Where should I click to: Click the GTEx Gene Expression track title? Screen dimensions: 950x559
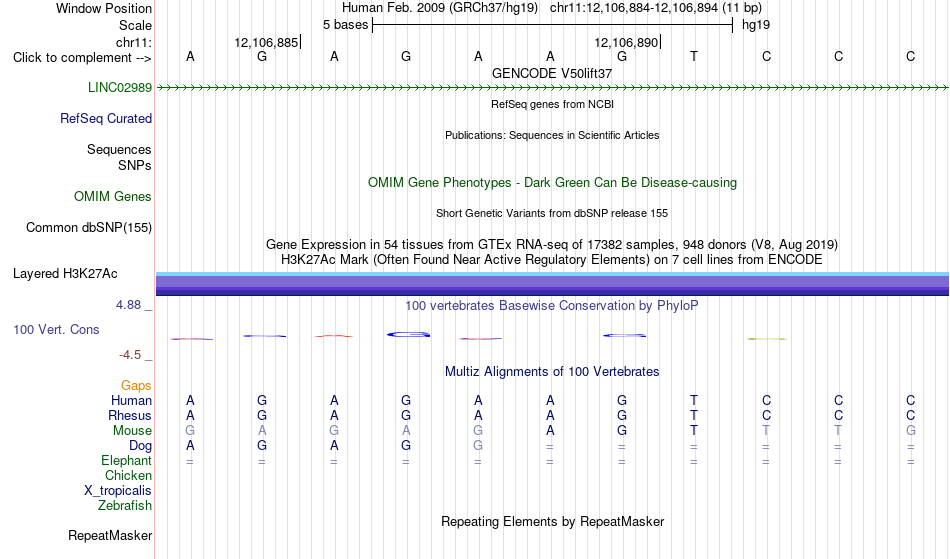[x=552, y=244]
